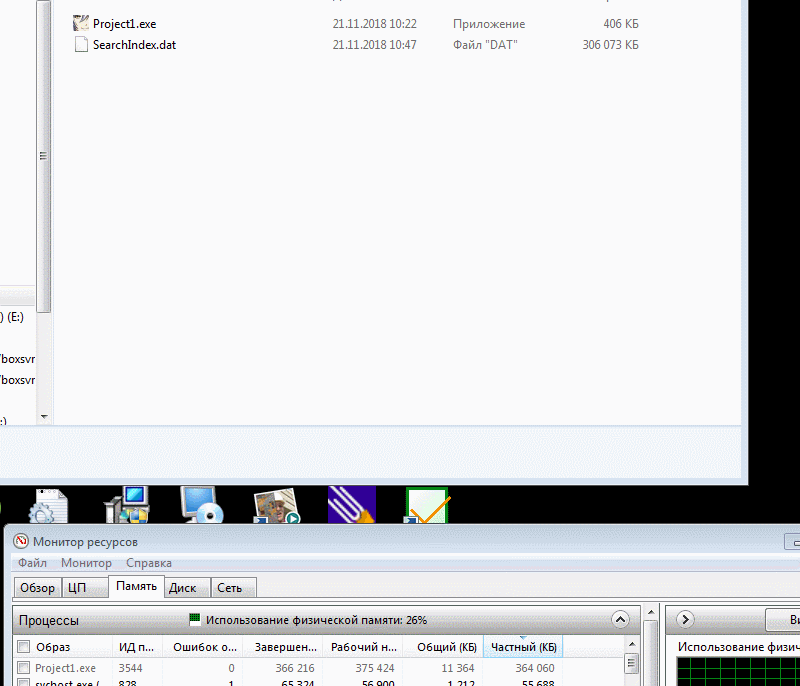Click working set value 375 424
Image resolution: width=800 pixels, height=686 pixels.
[375, 668]
